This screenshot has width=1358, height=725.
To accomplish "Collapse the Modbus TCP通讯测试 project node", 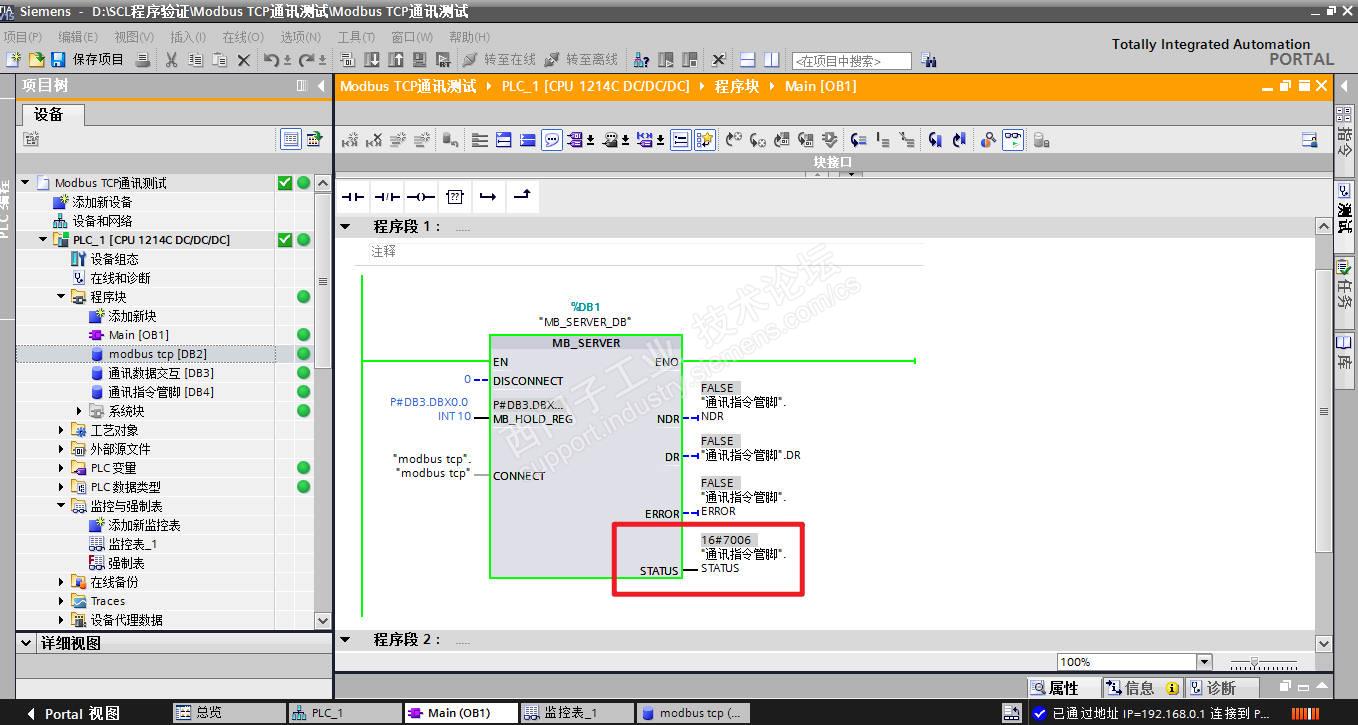I will pyautogui.click(x=26, y=183).
